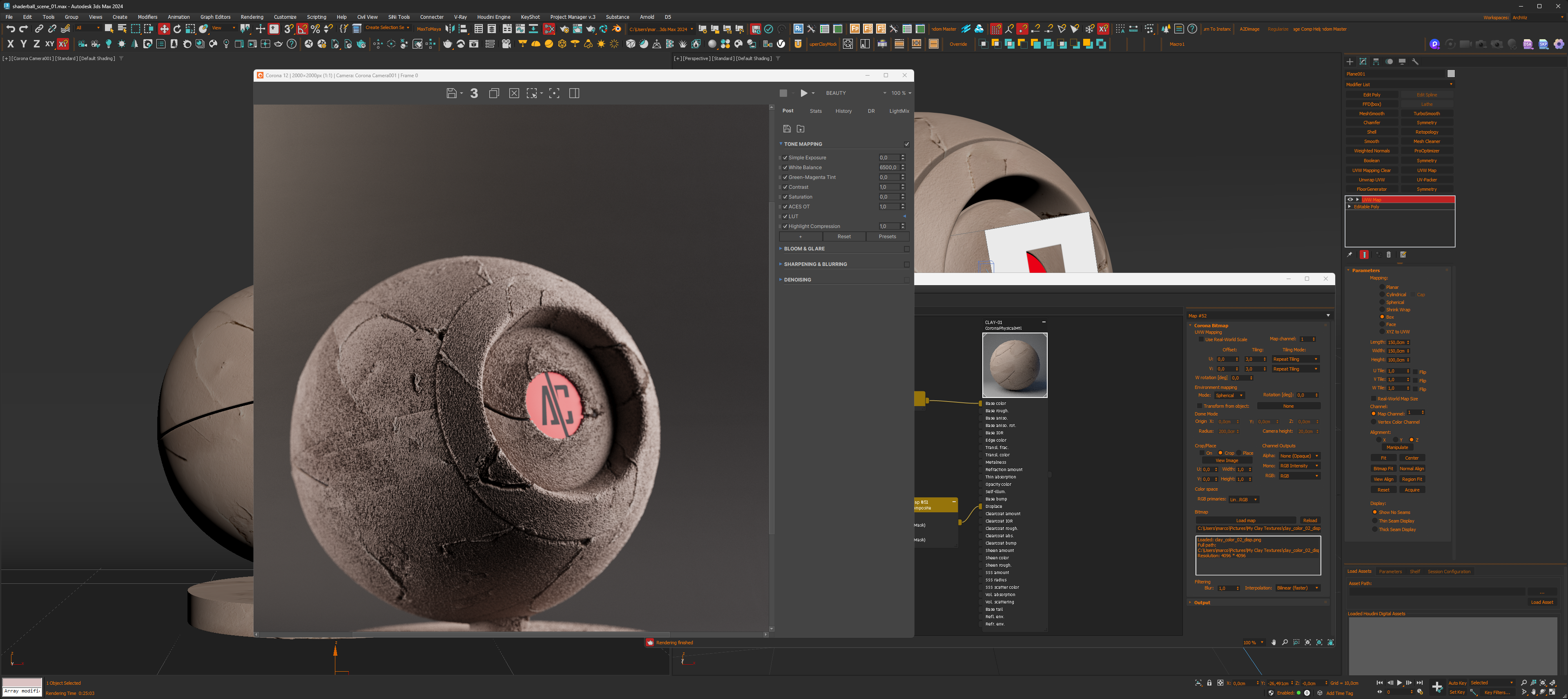Start render with Corona play icon

pyautogui.click(x=803, y=93)
